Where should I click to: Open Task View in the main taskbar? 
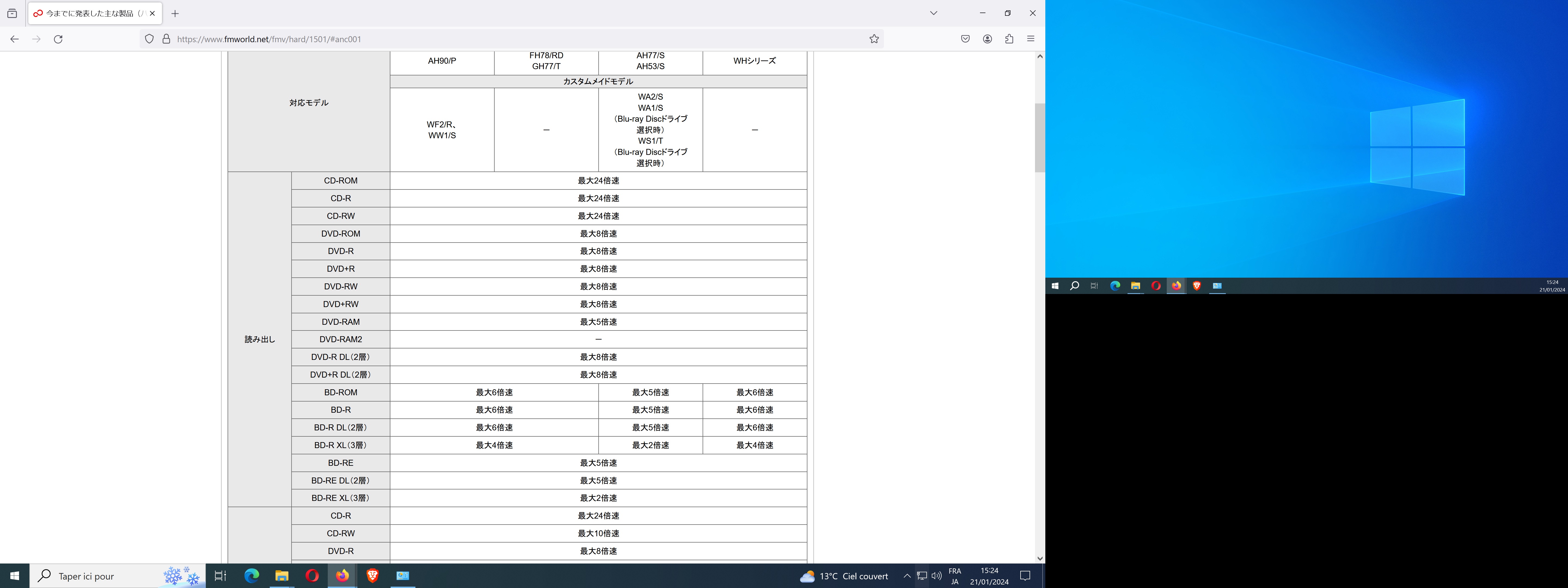point(220,576)
